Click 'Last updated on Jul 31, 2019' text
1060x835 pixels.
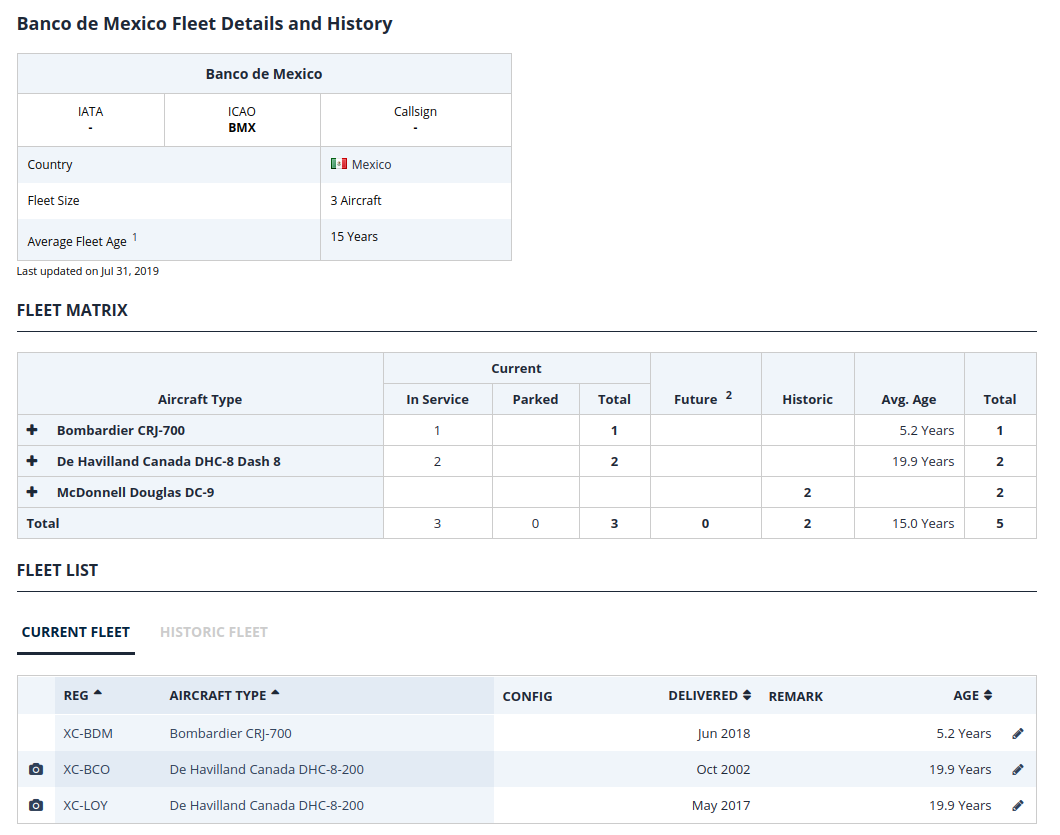(x=88, y=271)
